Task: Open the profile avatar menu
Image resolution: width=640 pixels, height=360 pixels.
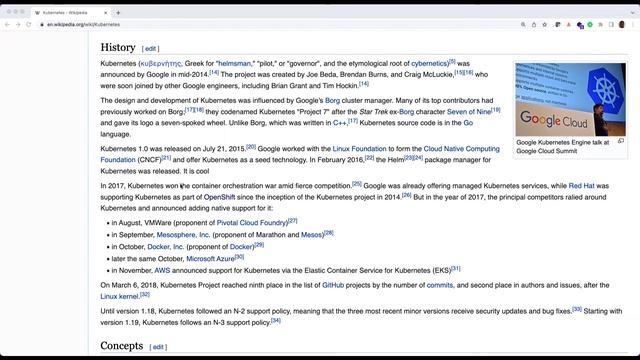Action: coord(622,24)
